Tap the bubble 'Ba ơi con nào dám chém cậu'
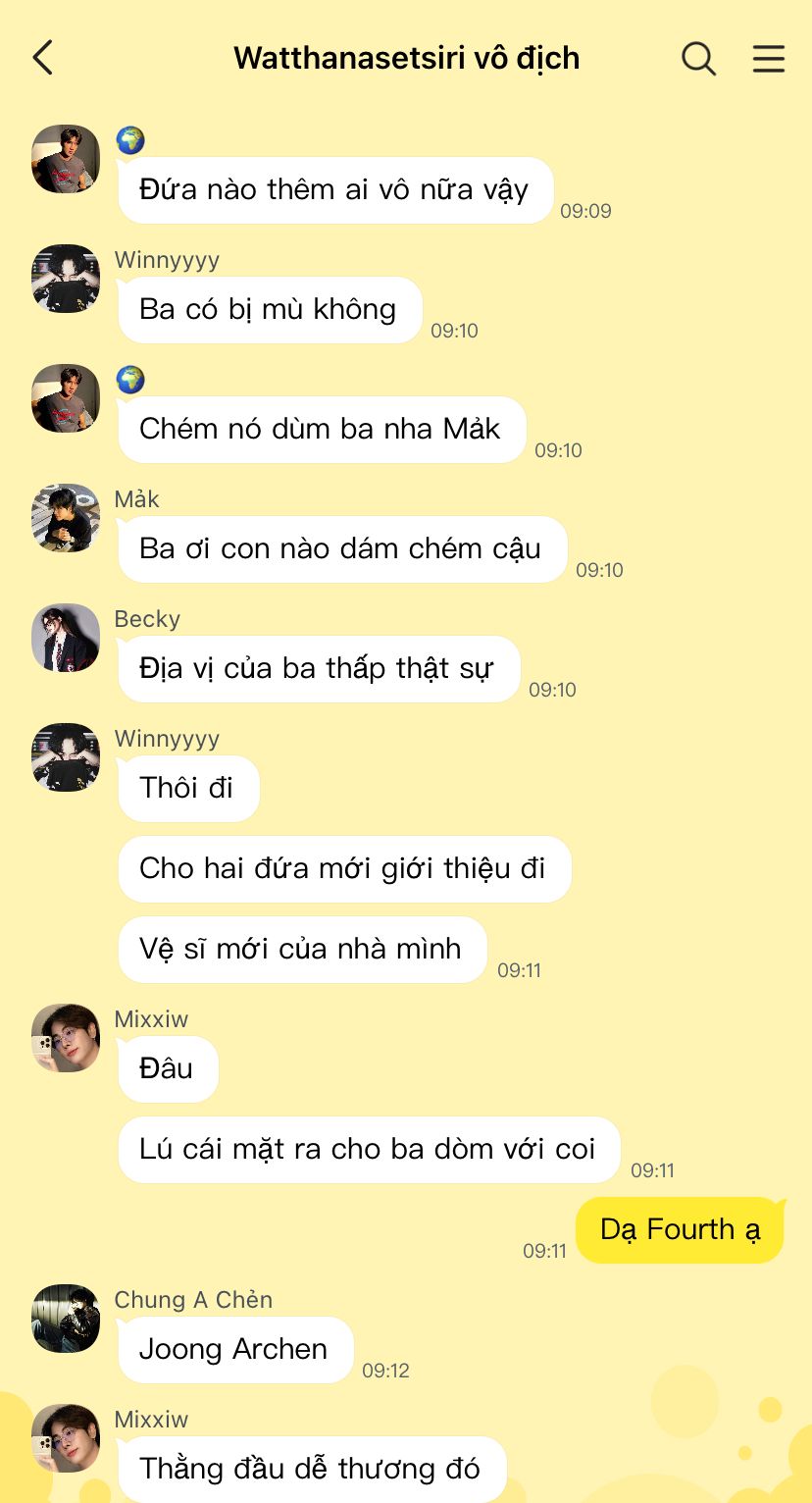812x1503 pixels. [x=342, y=549]
